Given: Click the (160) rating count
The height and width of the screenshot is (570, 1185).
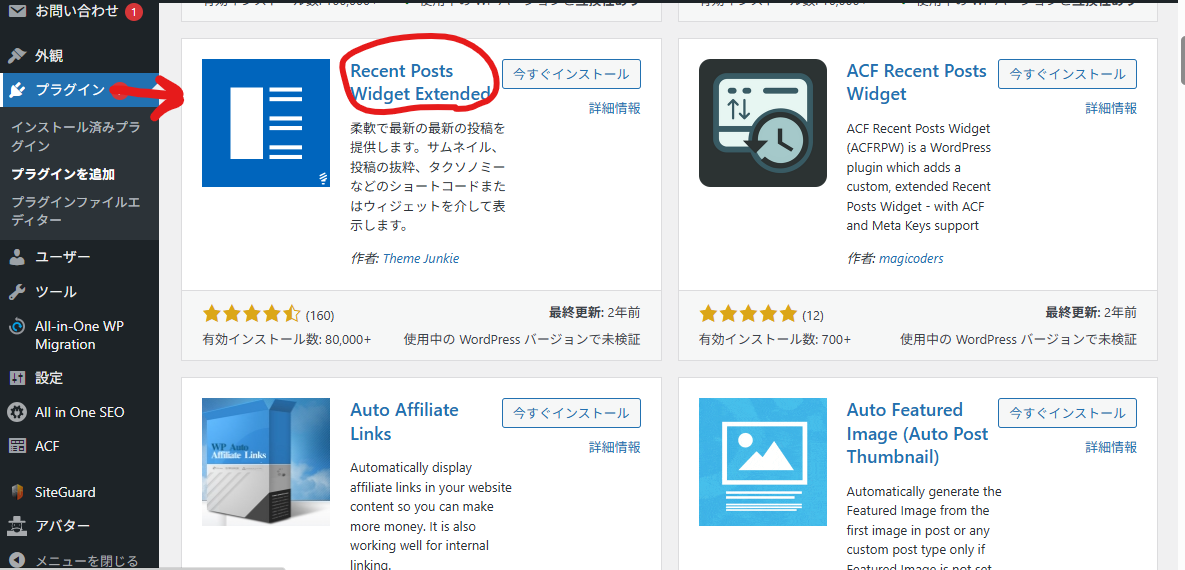Looking at the screenshot, I should pos(320,315).
